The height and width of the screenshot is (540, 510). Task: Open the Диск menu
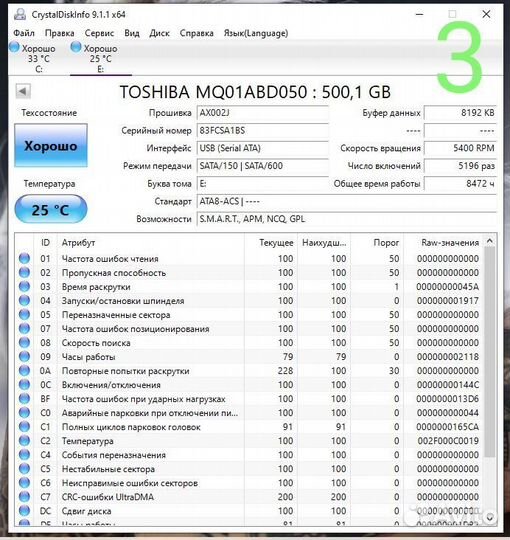click(x=159, y=33)
